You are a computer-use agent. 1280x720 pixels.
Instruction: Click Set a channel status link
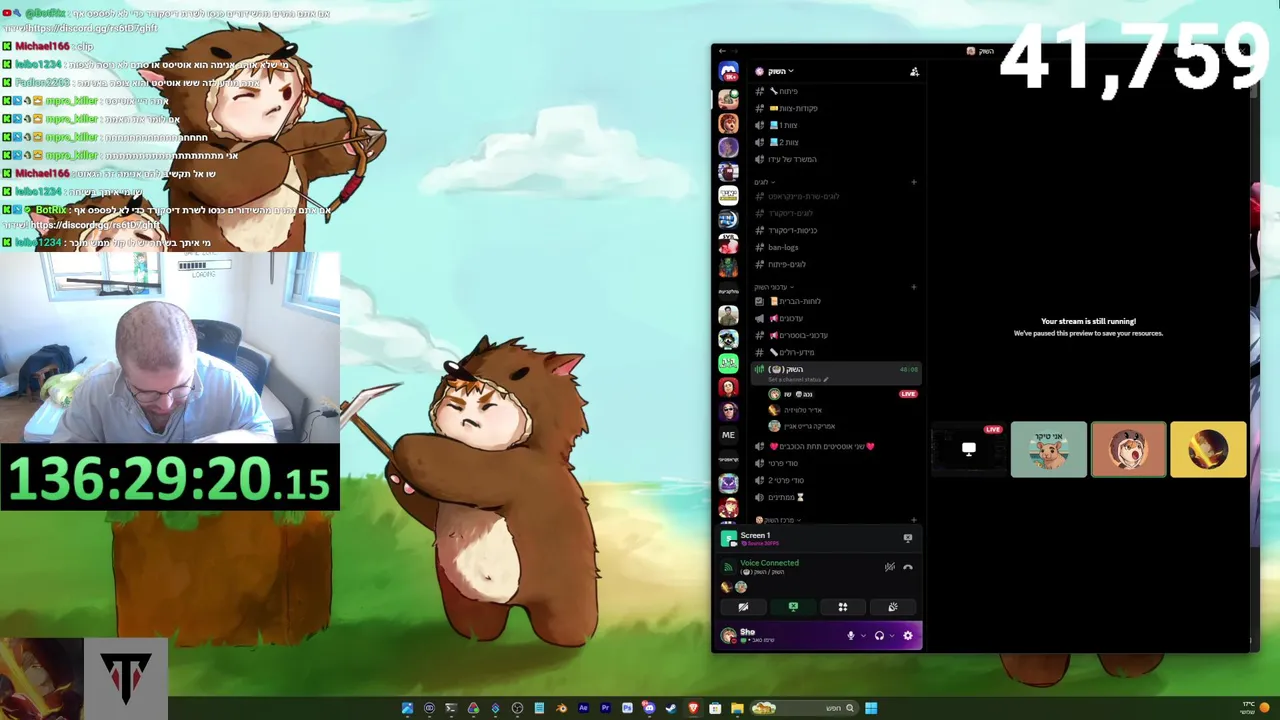tap(797, 380)
